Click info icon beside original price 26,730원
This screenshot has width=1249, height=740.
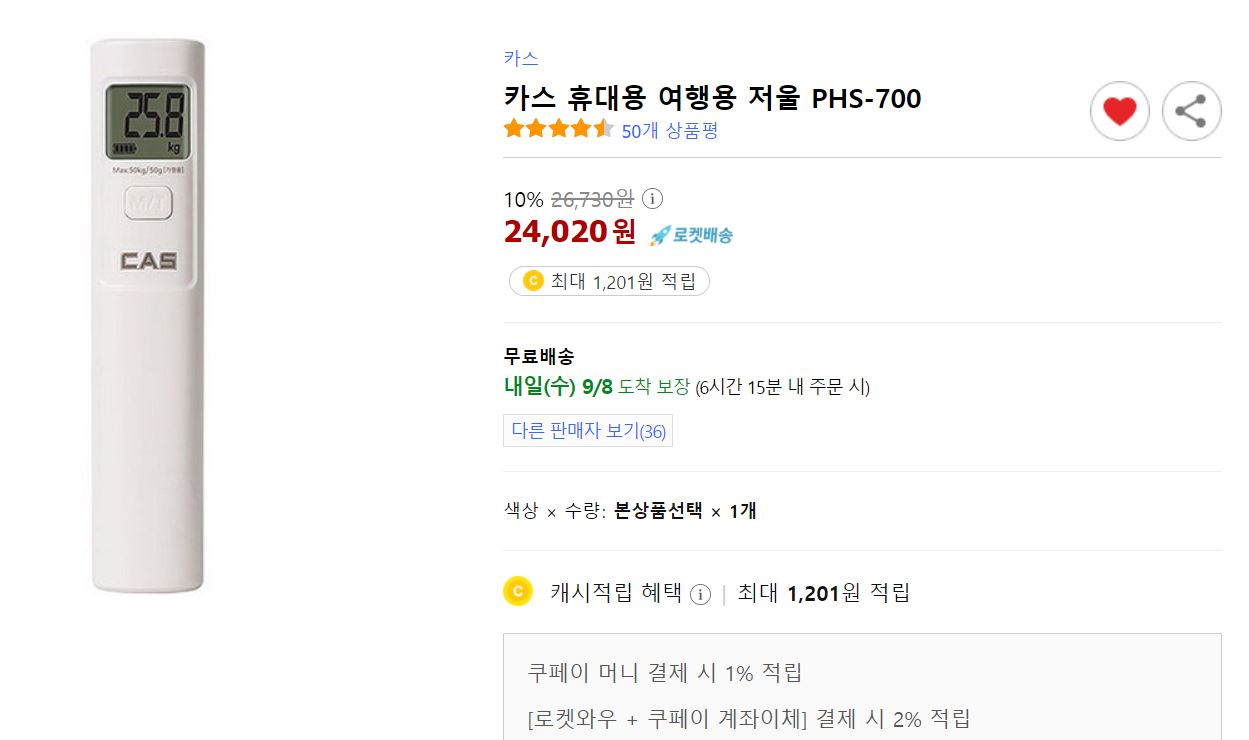[652, 198]
